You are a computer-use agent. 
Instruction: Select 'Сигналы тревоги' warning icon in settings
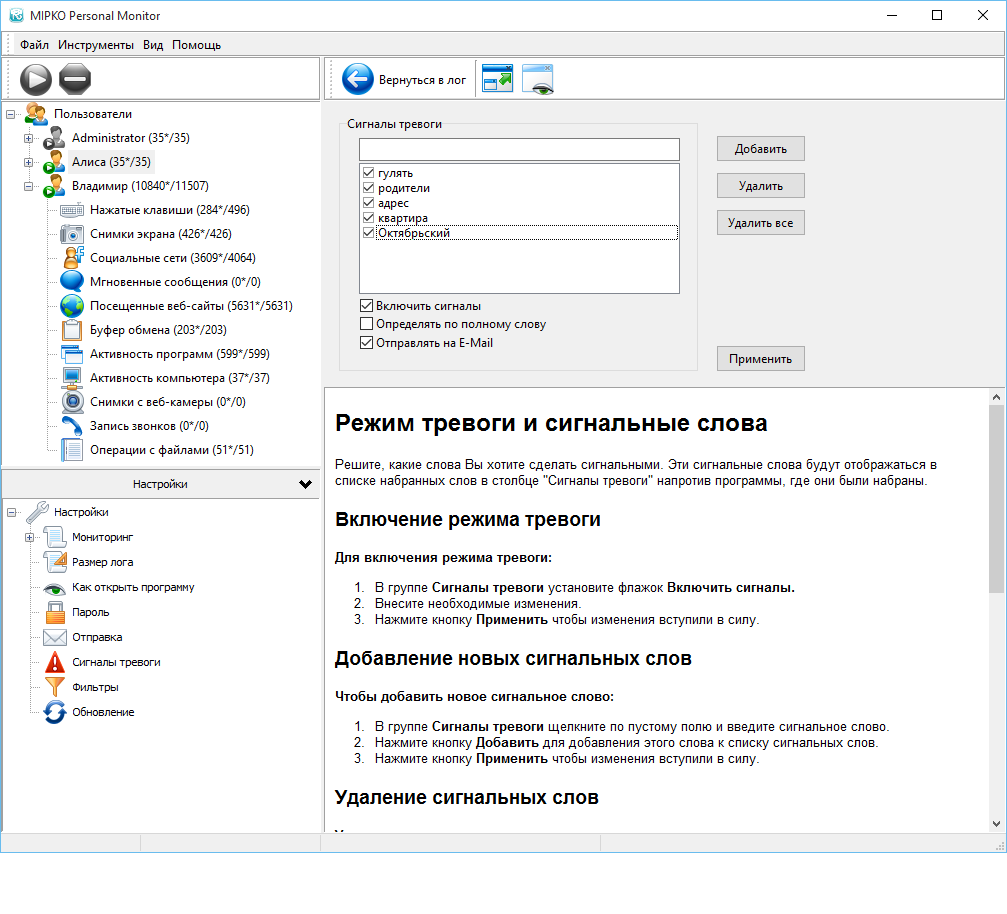pyautogui.click(x=54, y=662)
